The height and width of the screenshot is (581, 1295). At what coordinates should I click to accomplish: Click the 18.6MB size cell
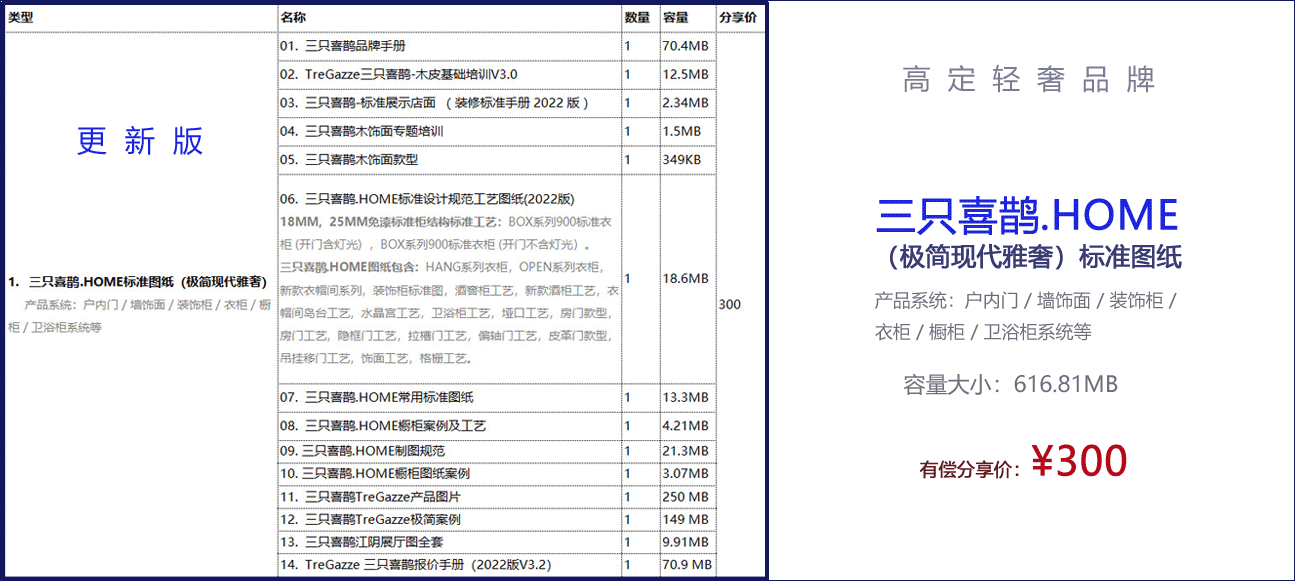685,279
